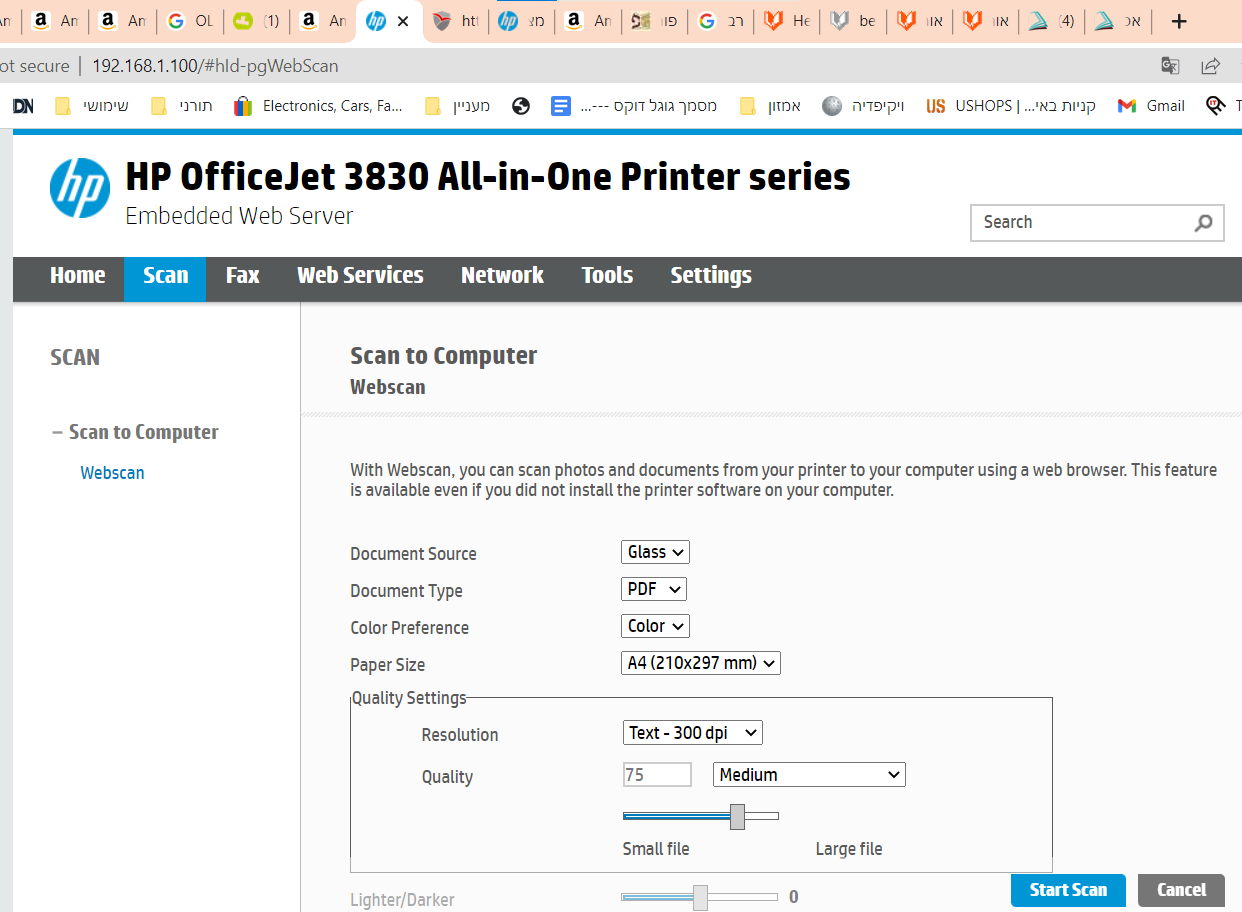Open the שימושי bookmark folder
This screenshot has height=912, width=1242.
coord(91,106)
